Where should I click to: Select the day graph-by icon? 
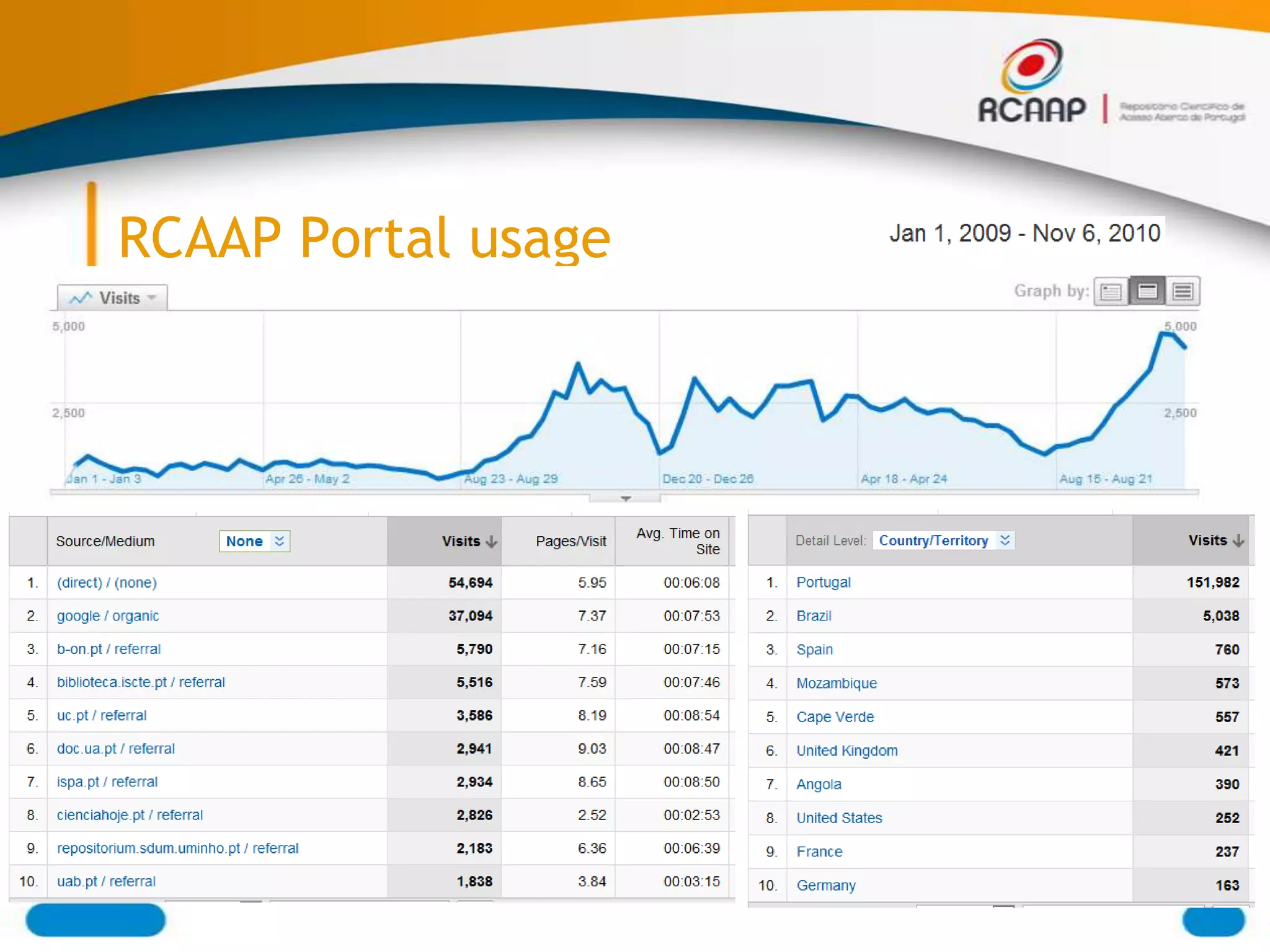pos(1111,291)
